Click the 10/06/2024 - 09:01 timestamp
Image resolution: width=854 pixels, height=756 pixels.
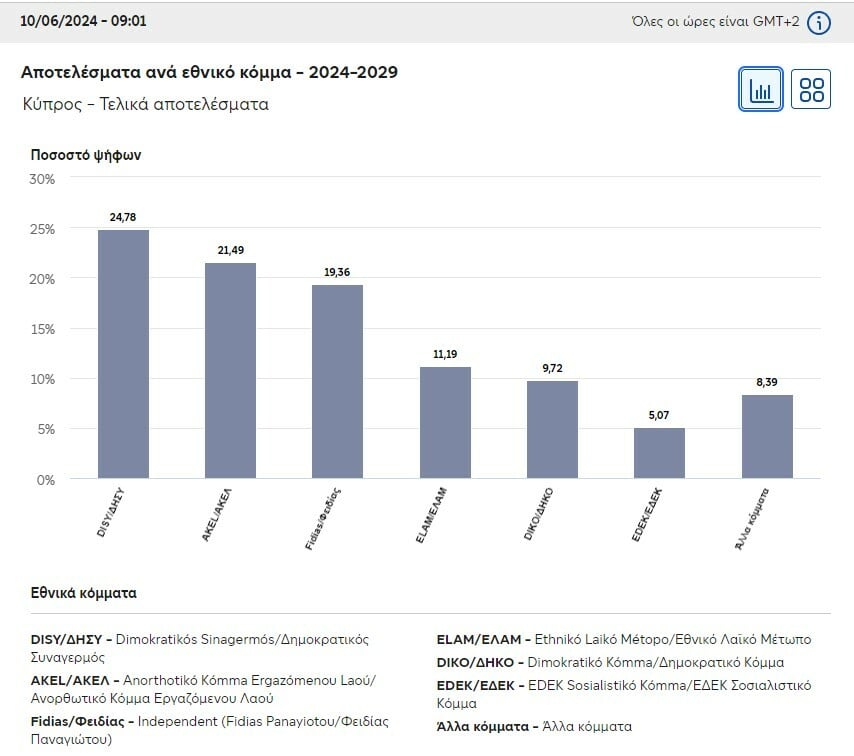click(83, 21)
